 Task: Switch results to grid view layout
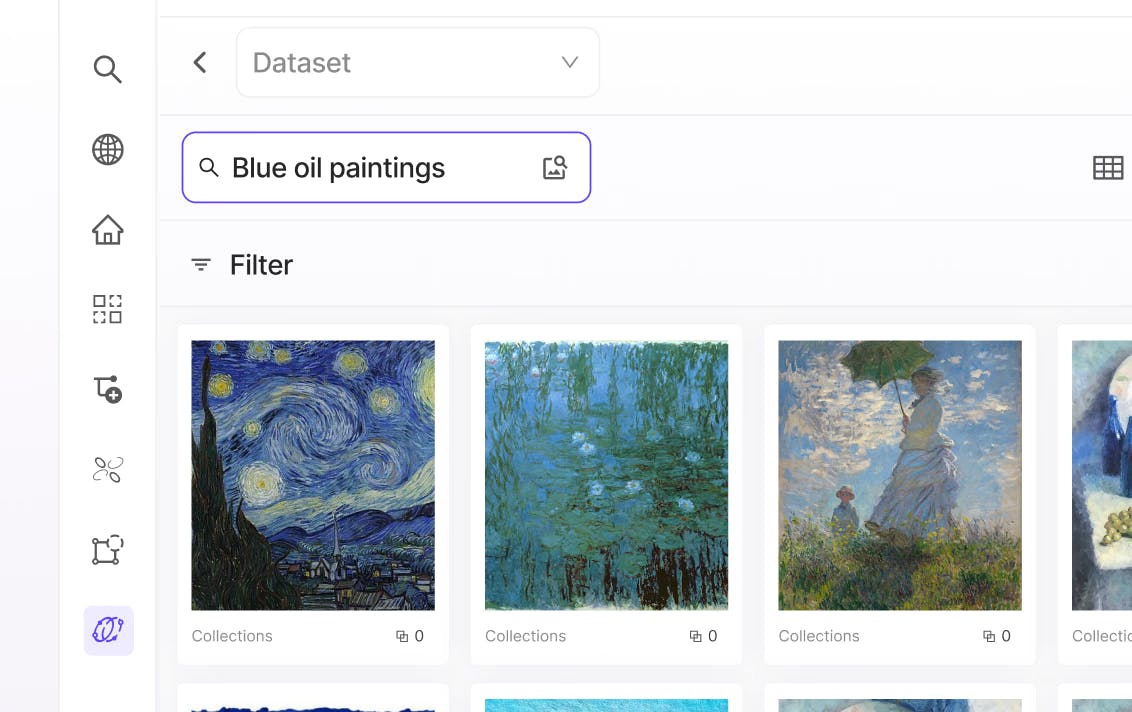1108,167
